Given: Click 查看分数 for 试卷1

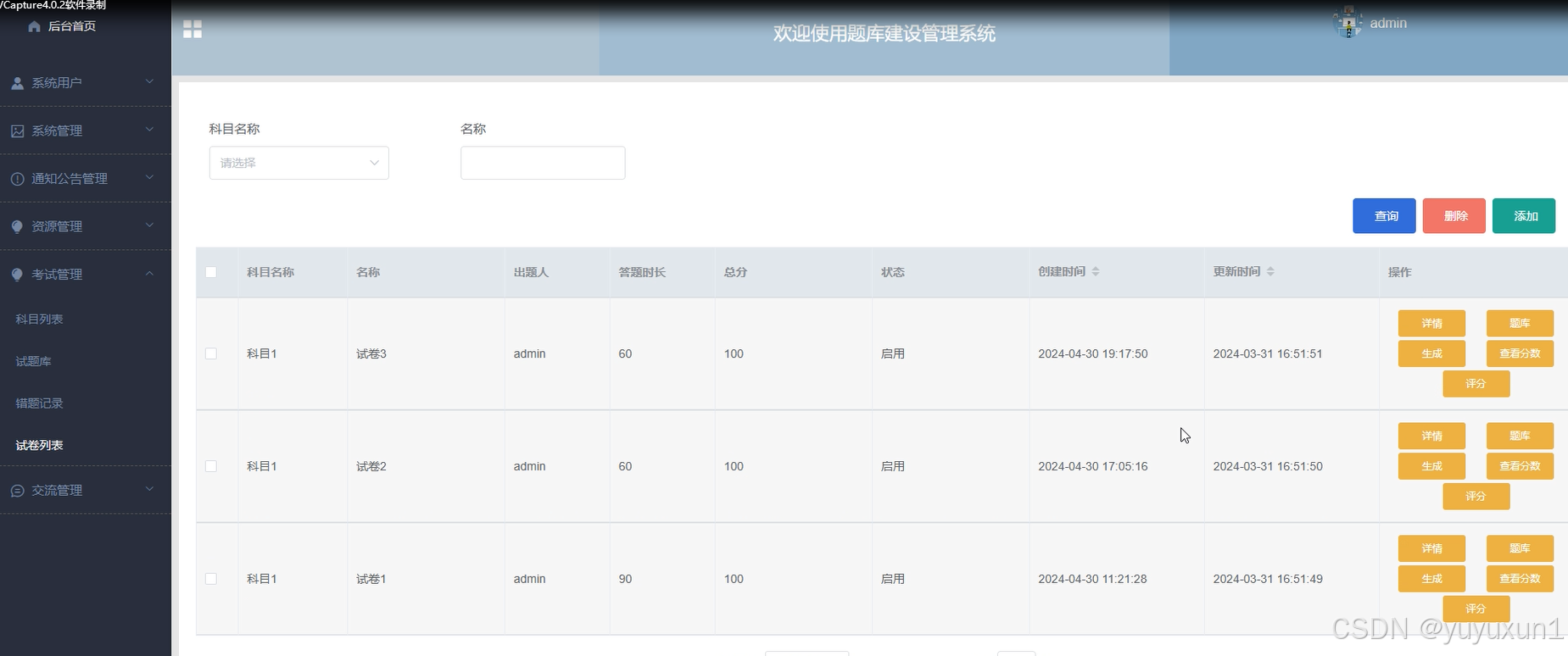Looking at the screenshot, I should coord(1520,579).
